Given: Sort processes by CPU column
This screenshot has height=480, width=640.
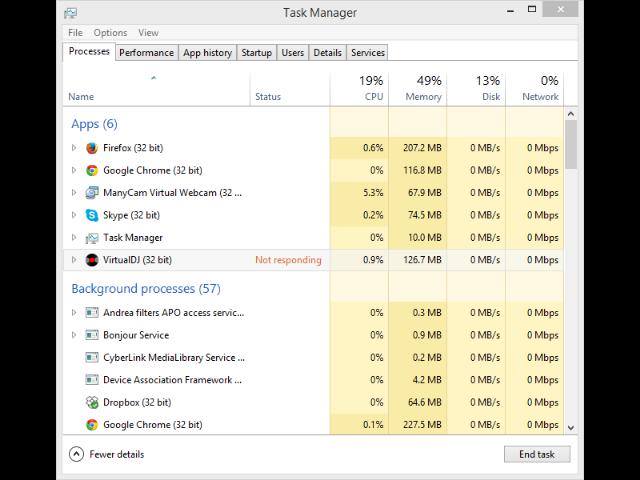Looking at the screenshot, I should [359, 89].
